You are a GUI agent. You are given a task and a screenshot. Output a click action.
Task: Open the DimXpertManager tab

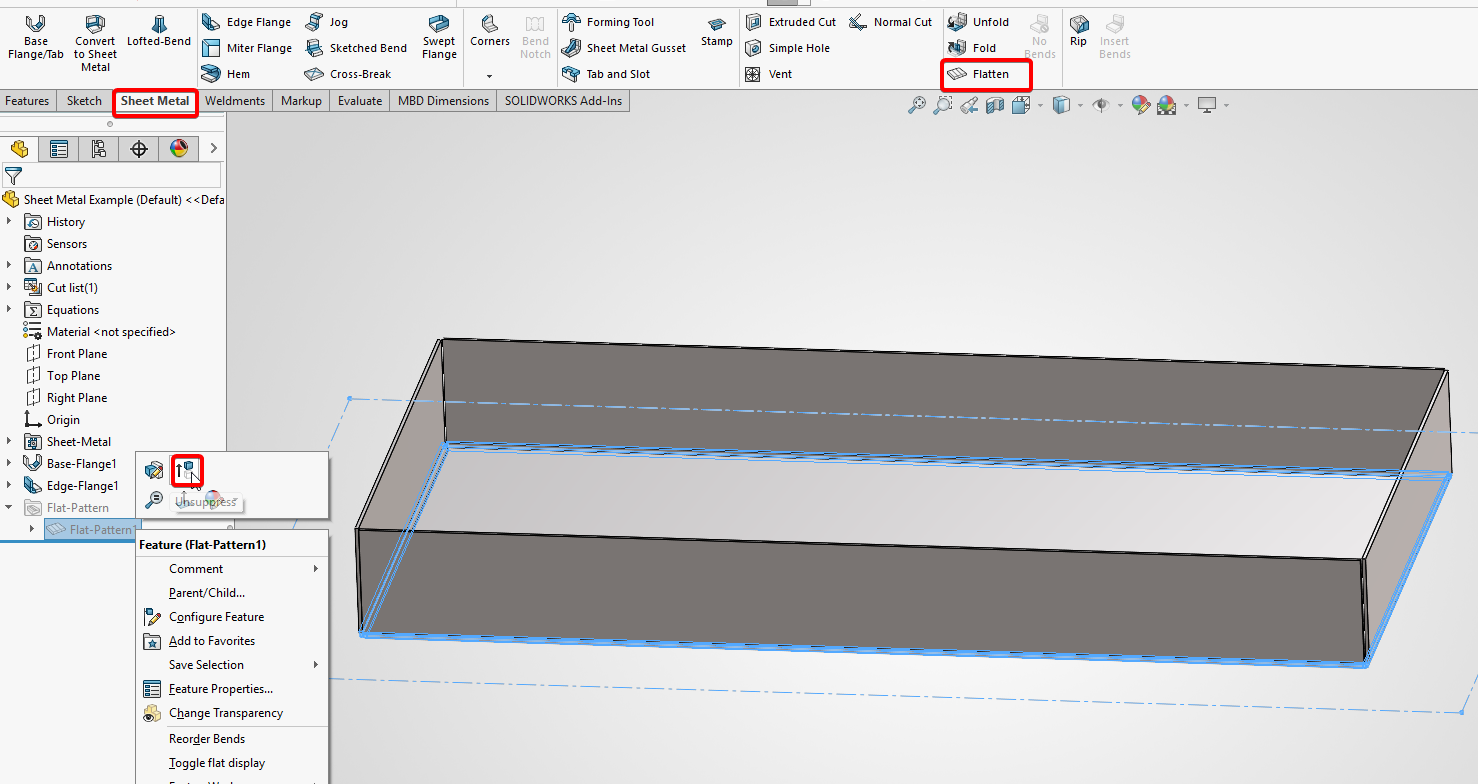tap(139, 149)
